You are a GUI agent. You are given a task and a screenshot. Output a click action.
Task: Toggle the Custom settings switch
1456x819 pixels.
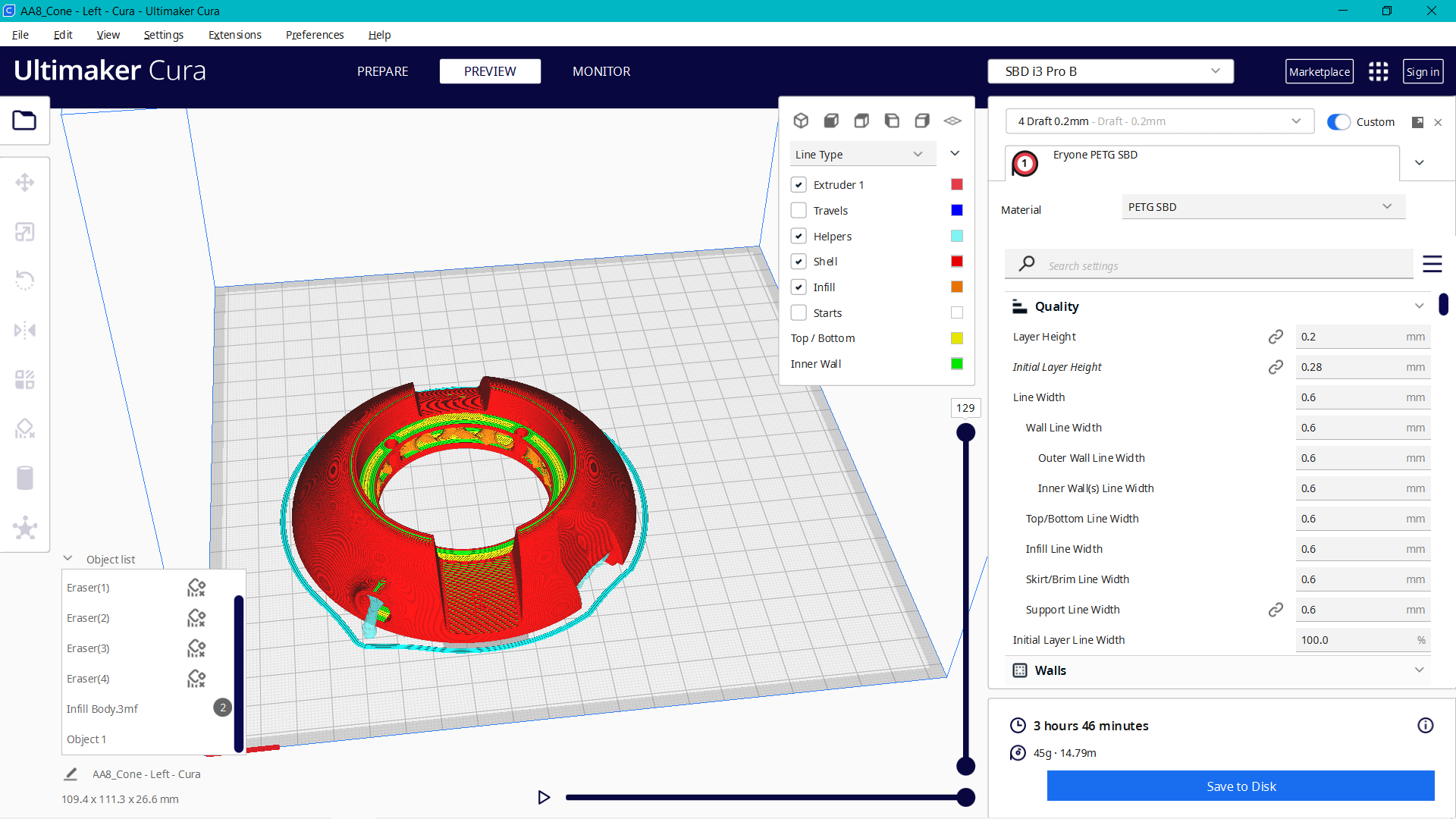click(x=1339, y=121)
